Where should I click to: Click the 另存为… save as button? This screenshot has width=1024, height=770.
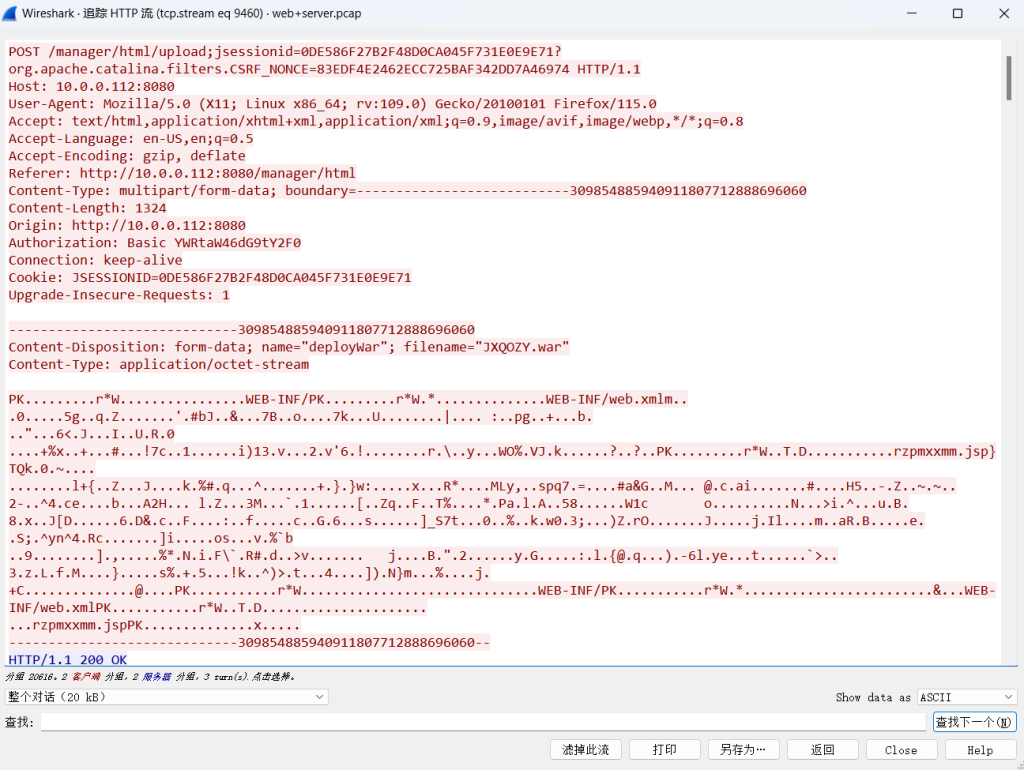tap(744, 750)
